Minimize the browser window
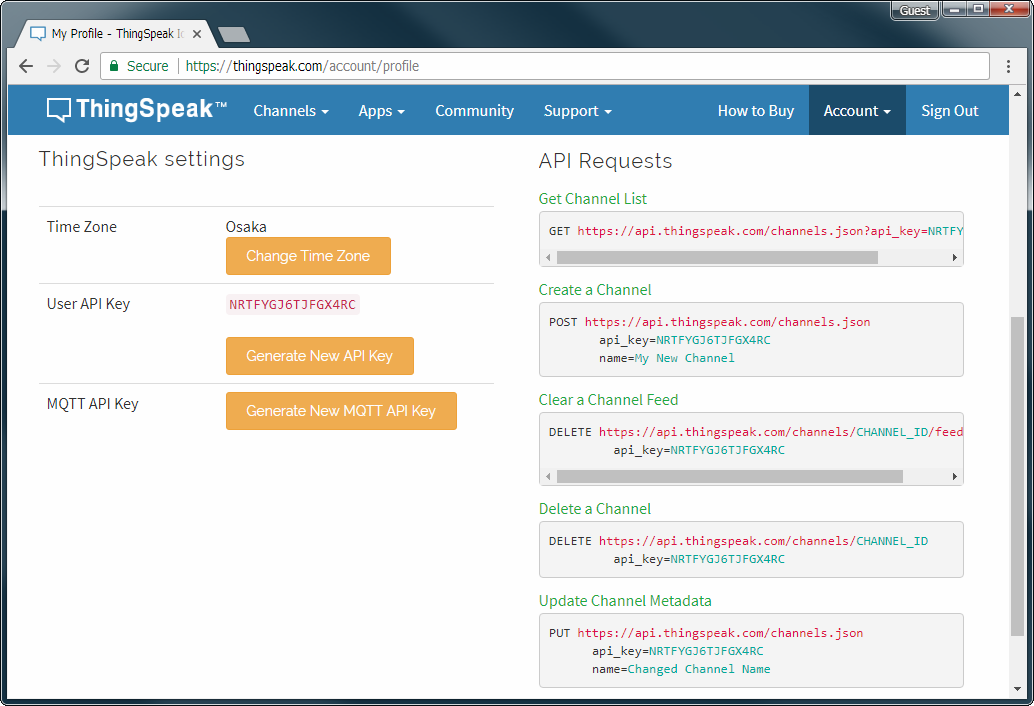 coord(954,9)
